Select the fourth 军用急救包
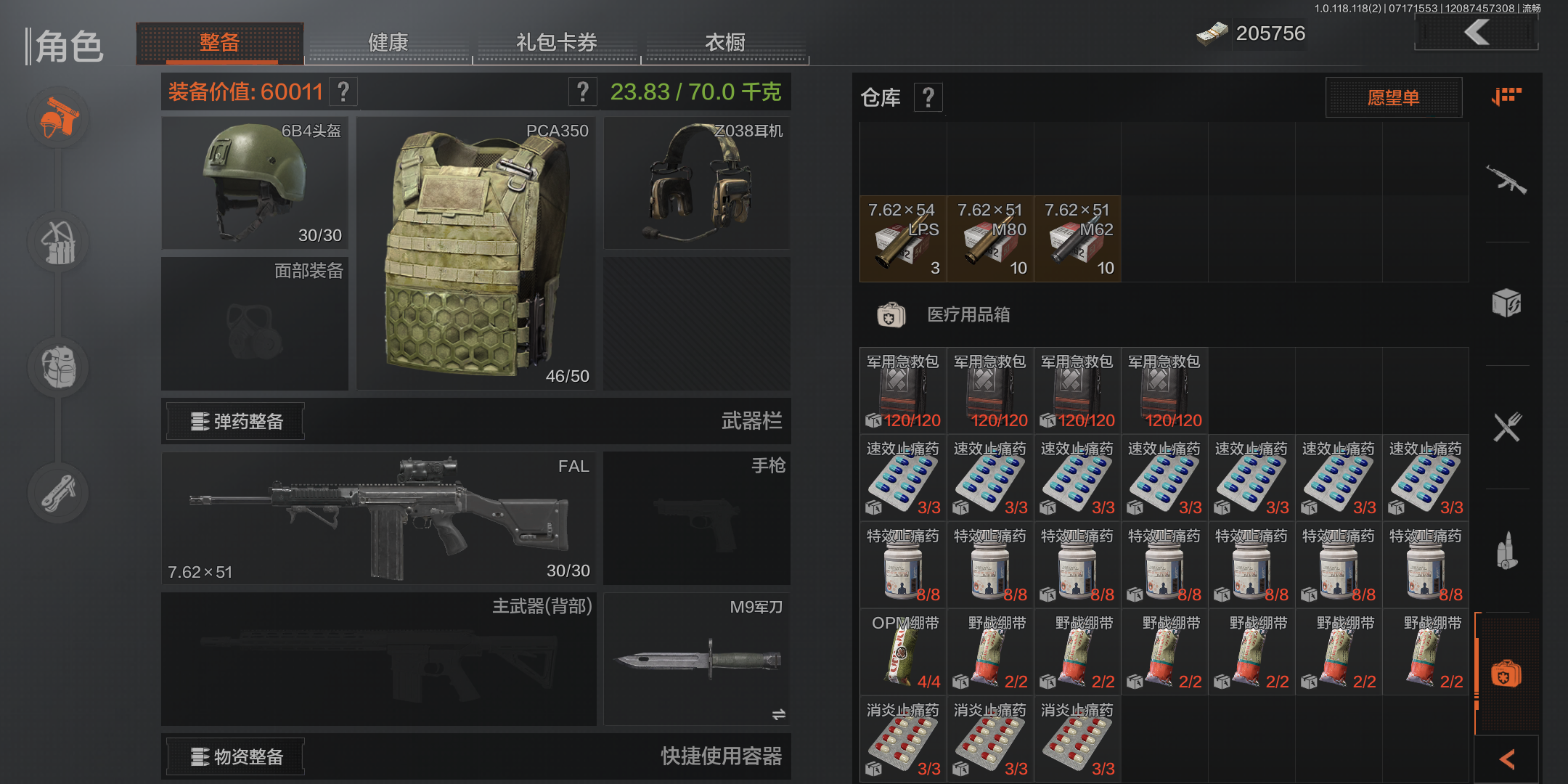Viewport: 1568px width, 784px height. (1164, 391)
